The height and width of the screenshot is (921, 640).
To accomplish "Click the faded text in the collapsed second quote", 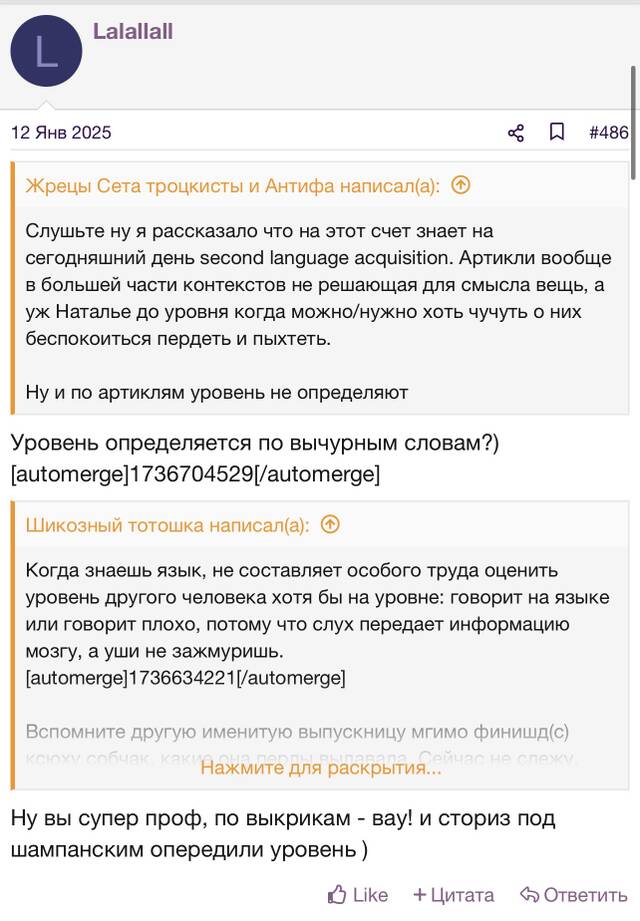I will (297, 731).
